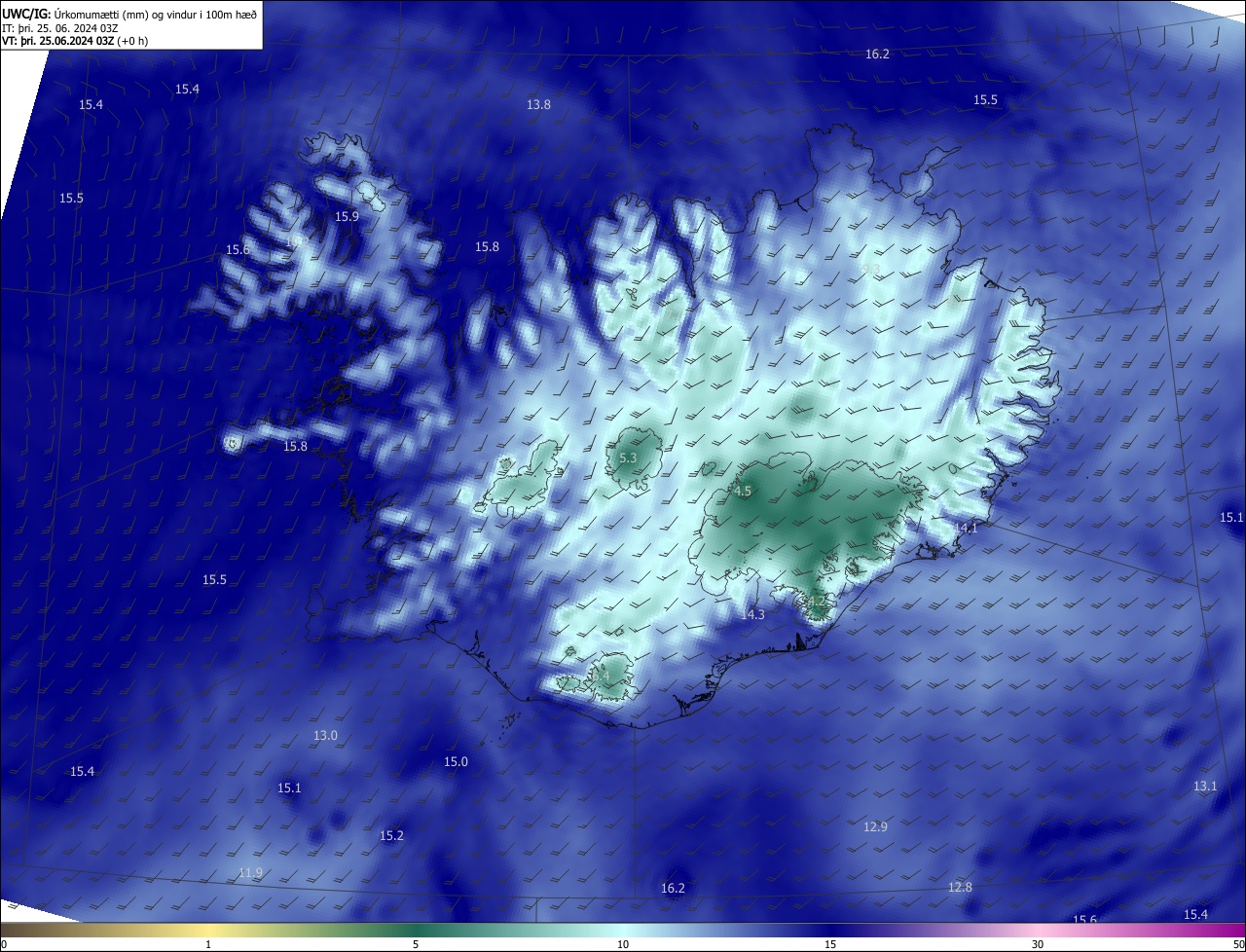The image size is (1246, 952).
Task: Click the 13.1 value label
Action: tap(1205, 786)
